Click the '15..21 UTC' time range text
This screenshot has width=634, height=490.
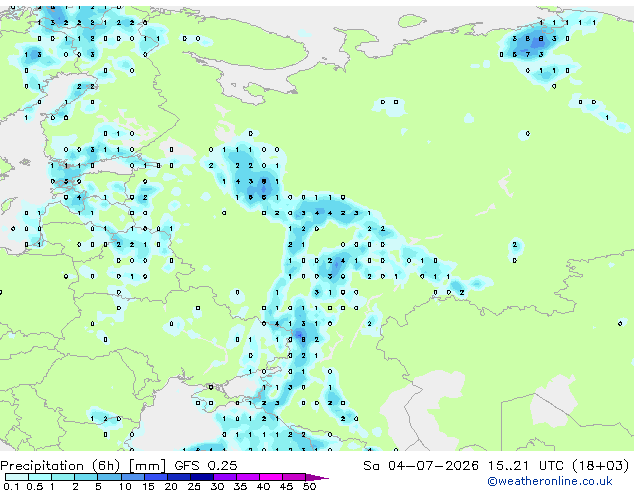525,466
